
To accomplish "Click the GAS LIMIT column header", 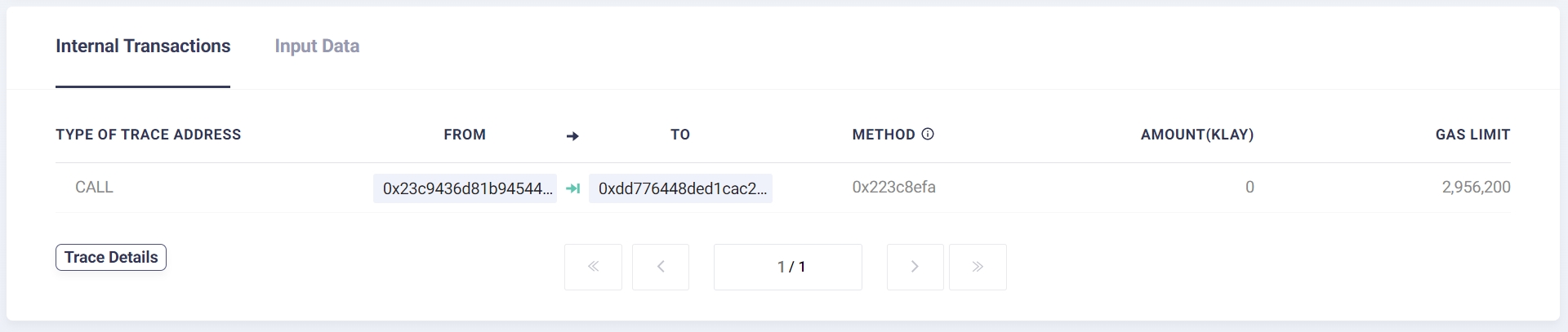I will 1472,135.
